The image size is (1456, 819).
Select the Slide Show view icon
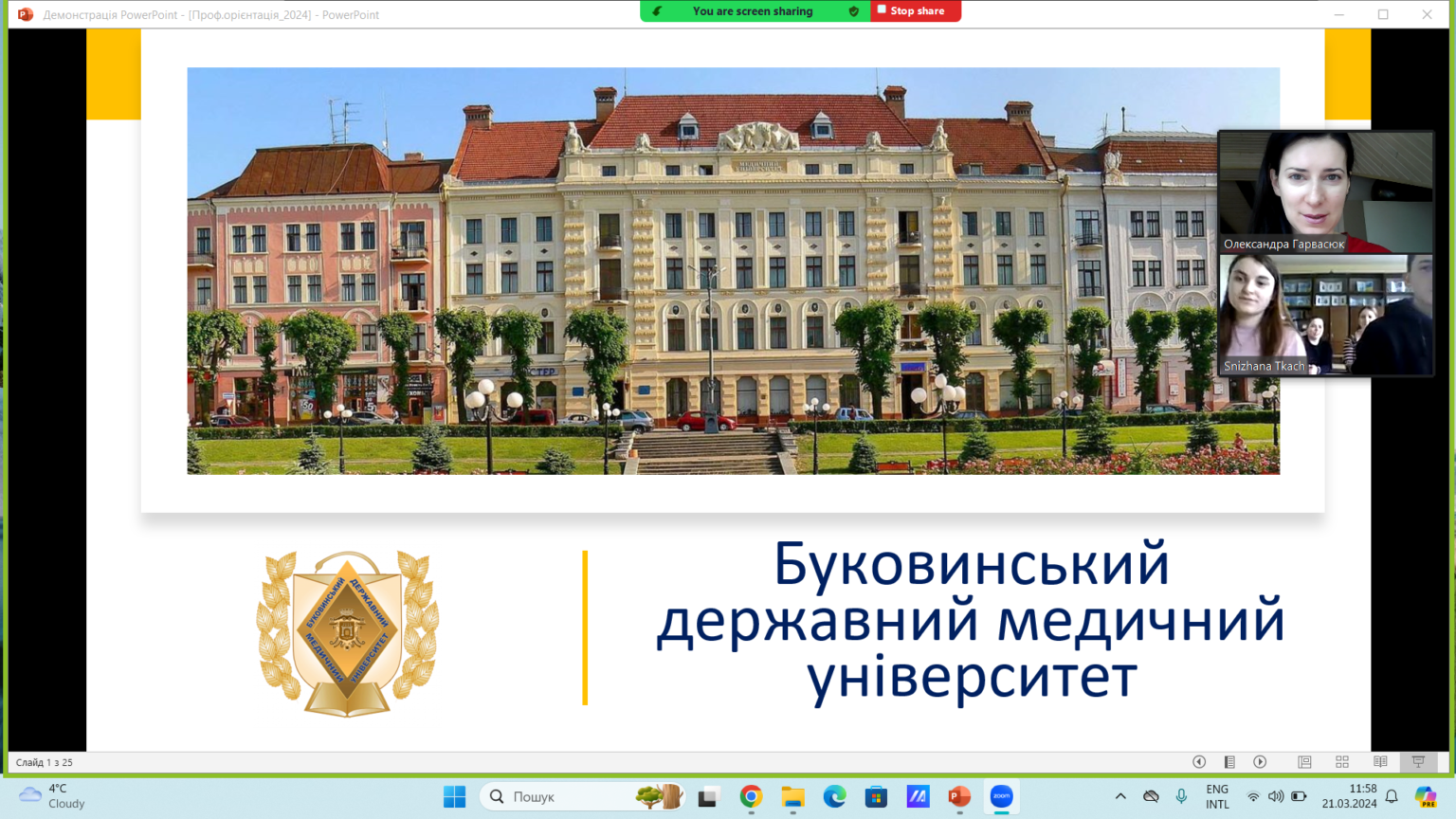click(x=1418, y=762)
